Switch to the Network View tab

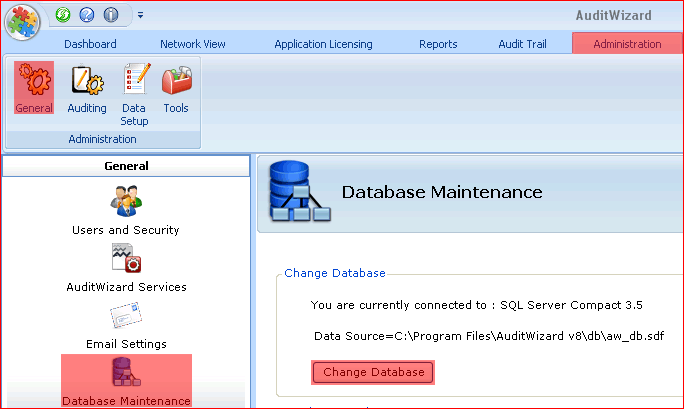point(193,44)
